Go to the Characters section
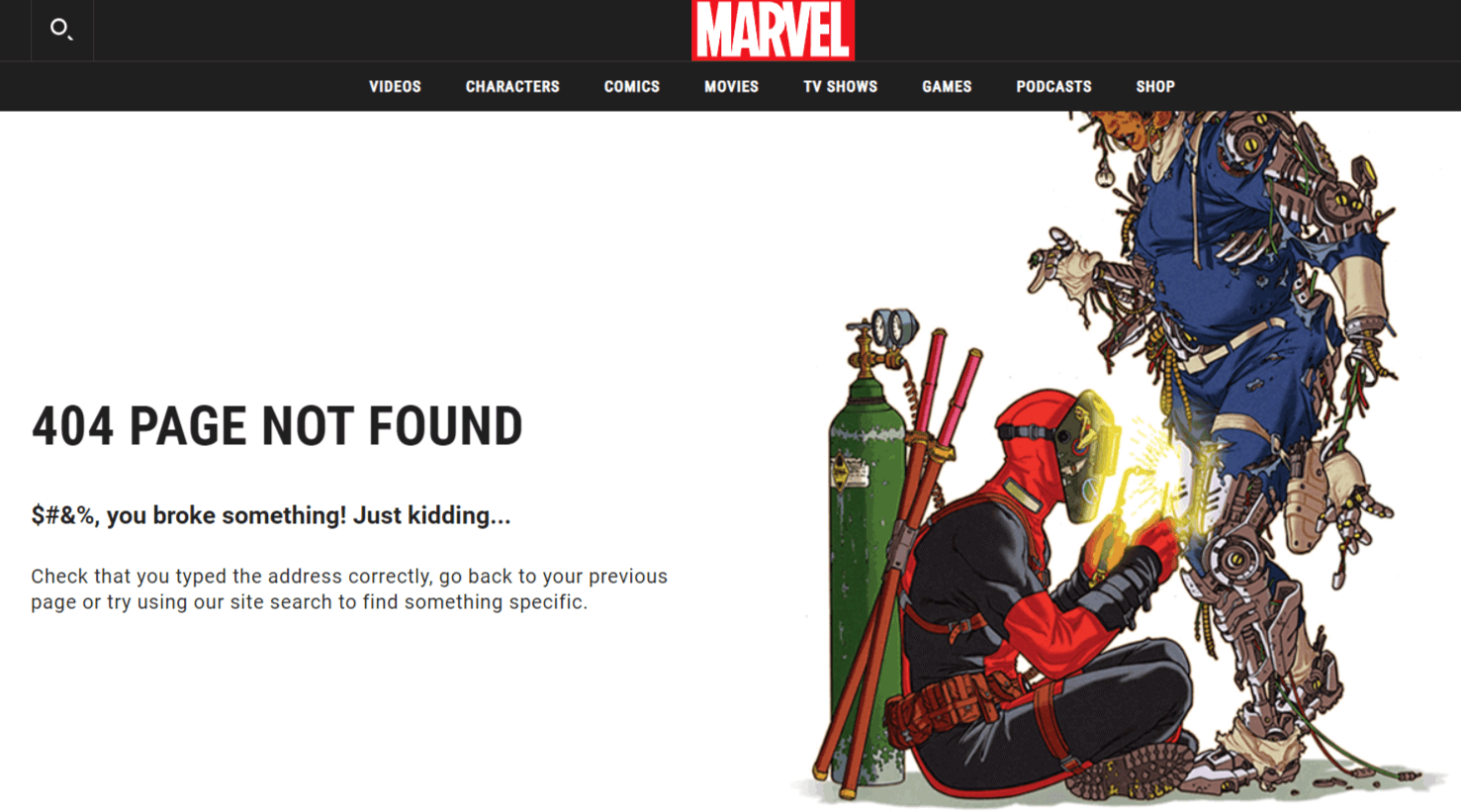Screen dimensions: 1461x812 click(x=512, y=87)
